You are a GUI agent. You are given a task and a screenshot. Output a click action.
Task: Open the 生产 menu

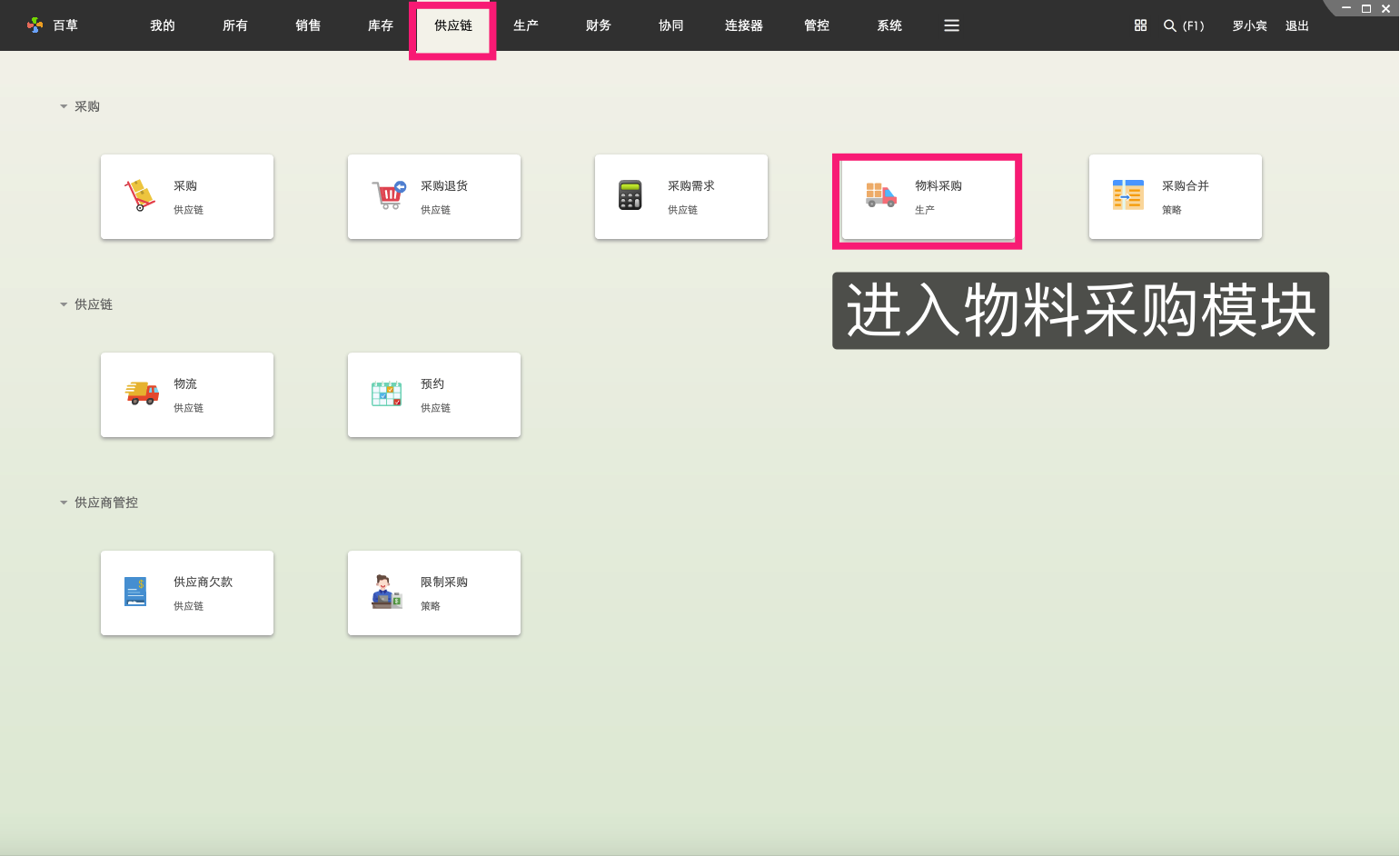pyautogui.click(x=525, y=25)
